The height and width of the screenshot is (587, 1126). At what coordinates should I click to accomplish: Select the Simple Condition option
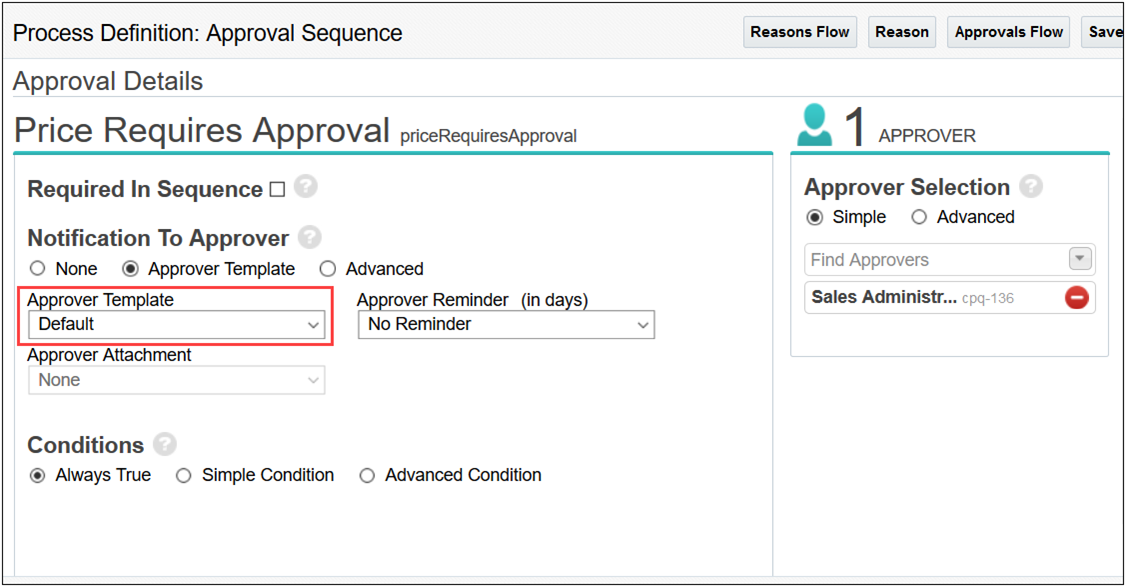(184, 475)
